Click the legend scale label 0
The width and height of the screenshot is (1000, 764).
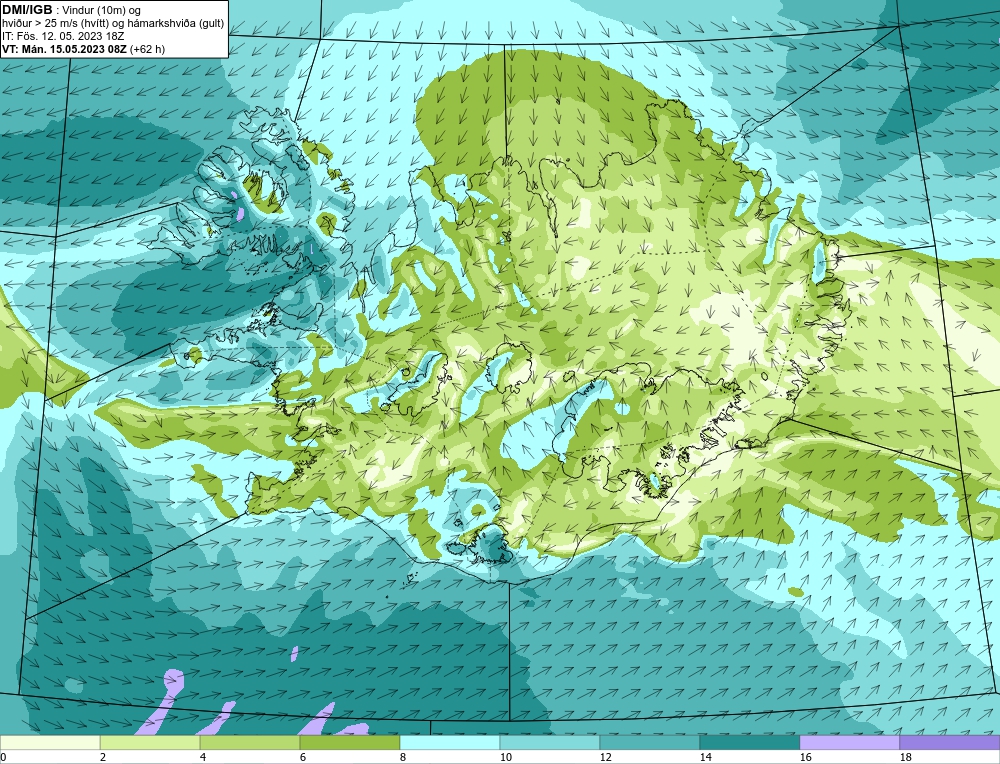(x=3, y=758)
